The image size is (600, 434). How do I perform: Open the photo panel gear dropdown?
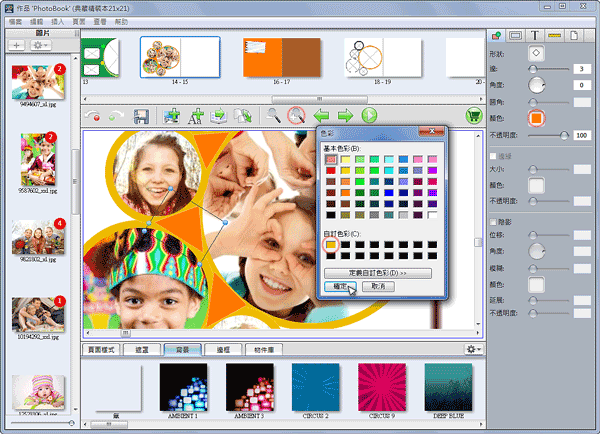[x=40, y=45]
